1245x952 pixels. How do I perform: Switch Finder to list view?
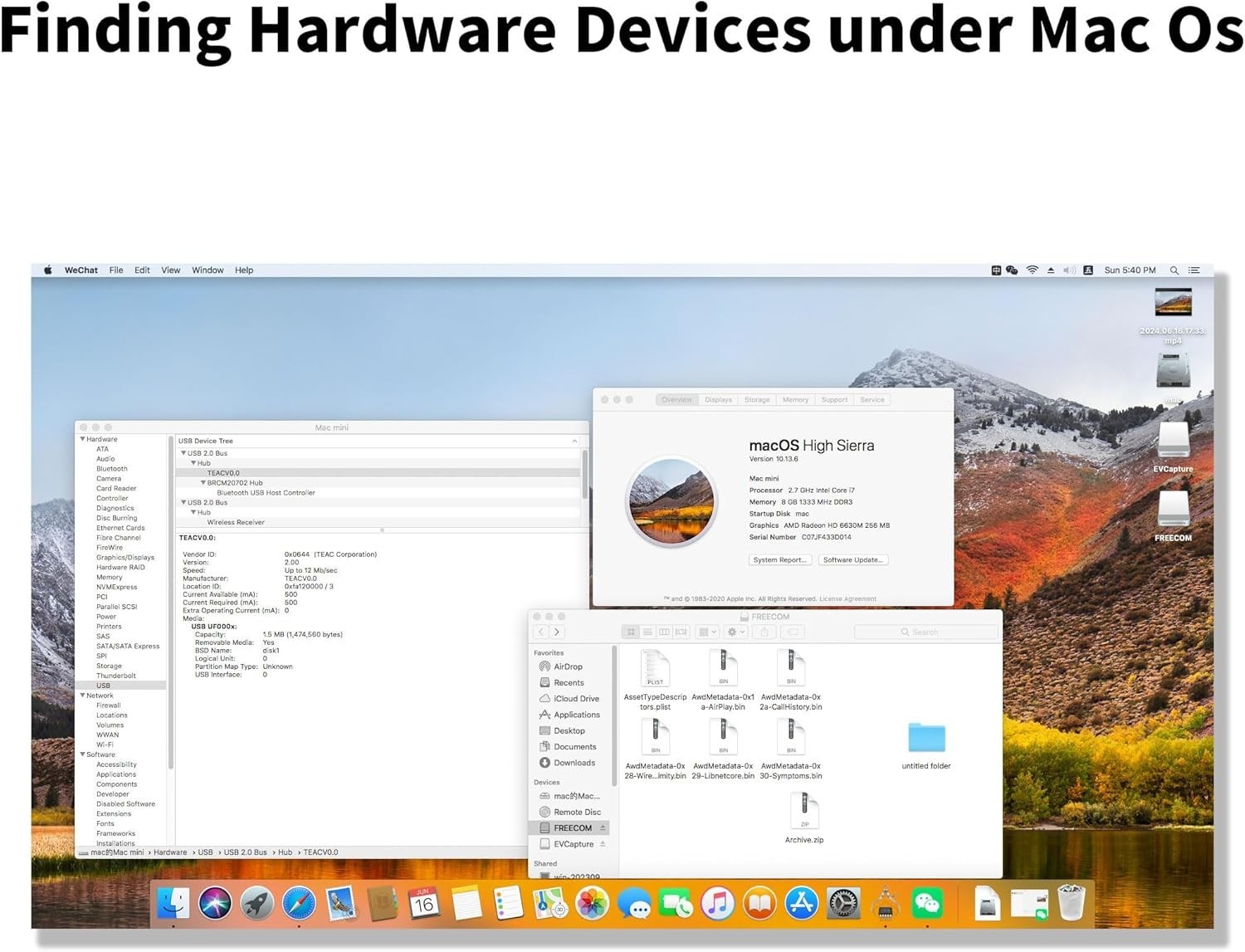tap(647, 632)
